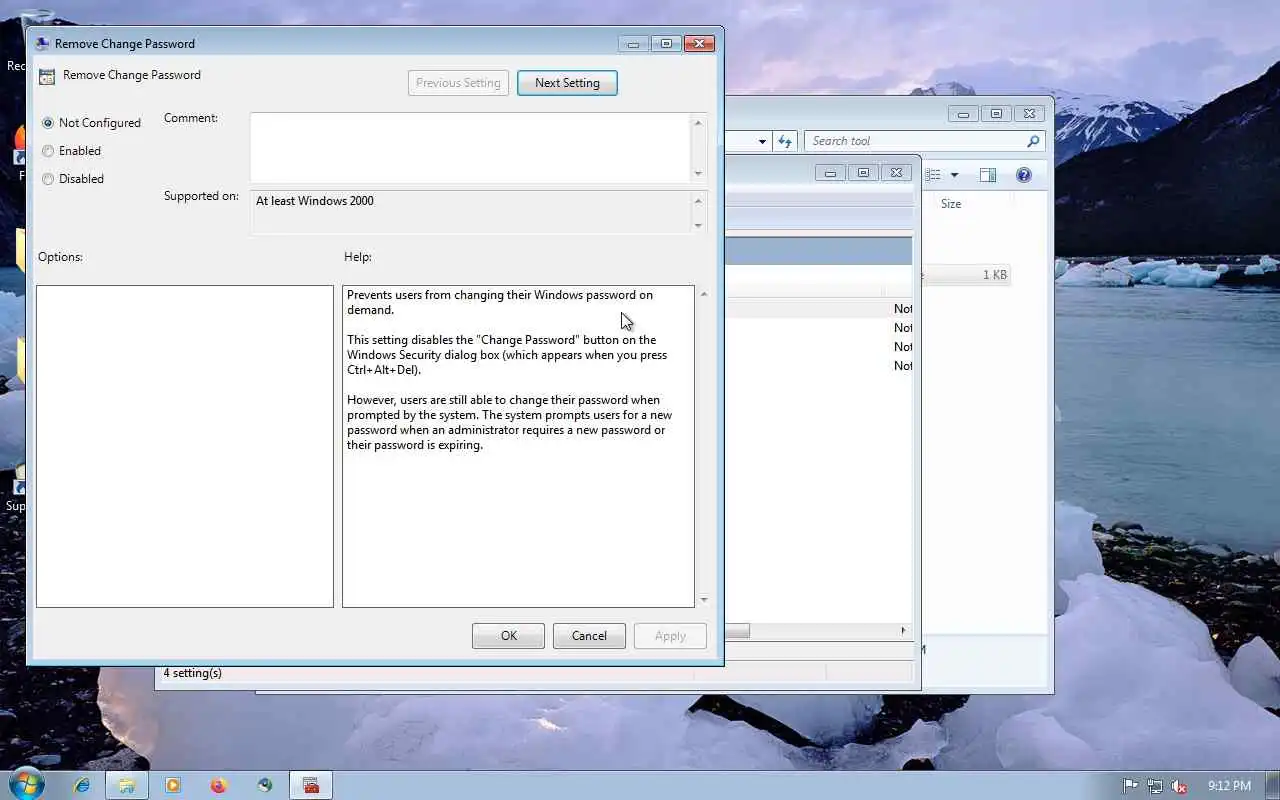This screenshot has height=800, width=1280.
Task: Select the 1 KB file row in Explorer
Action: (966, 275)
